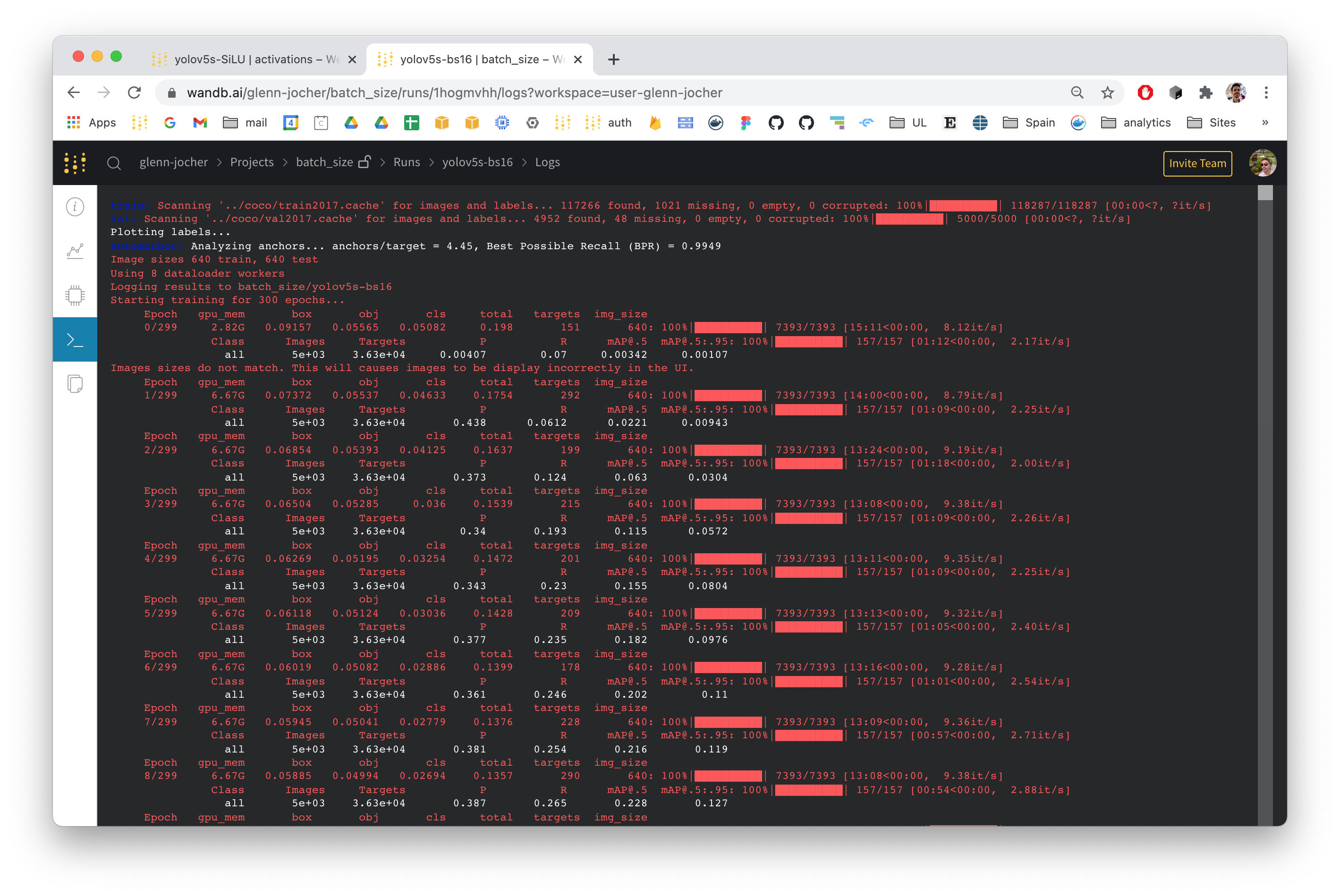The image size is (1340, 896).
Task: Open the Chrome profile avatar
Action: (1236, 93)
